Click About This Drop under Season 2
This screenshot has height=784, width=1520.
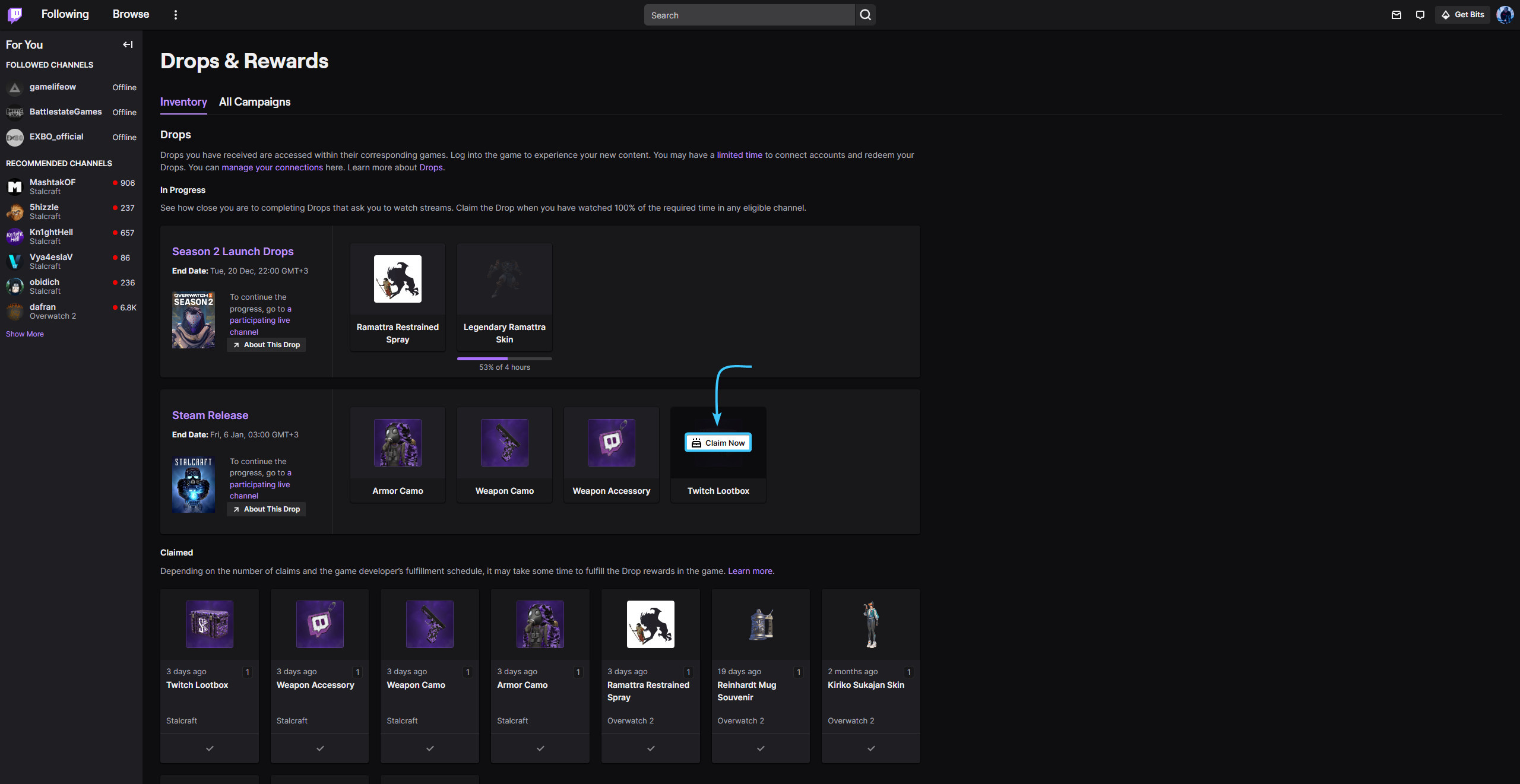pyautogui.click(x=266, y=345)
